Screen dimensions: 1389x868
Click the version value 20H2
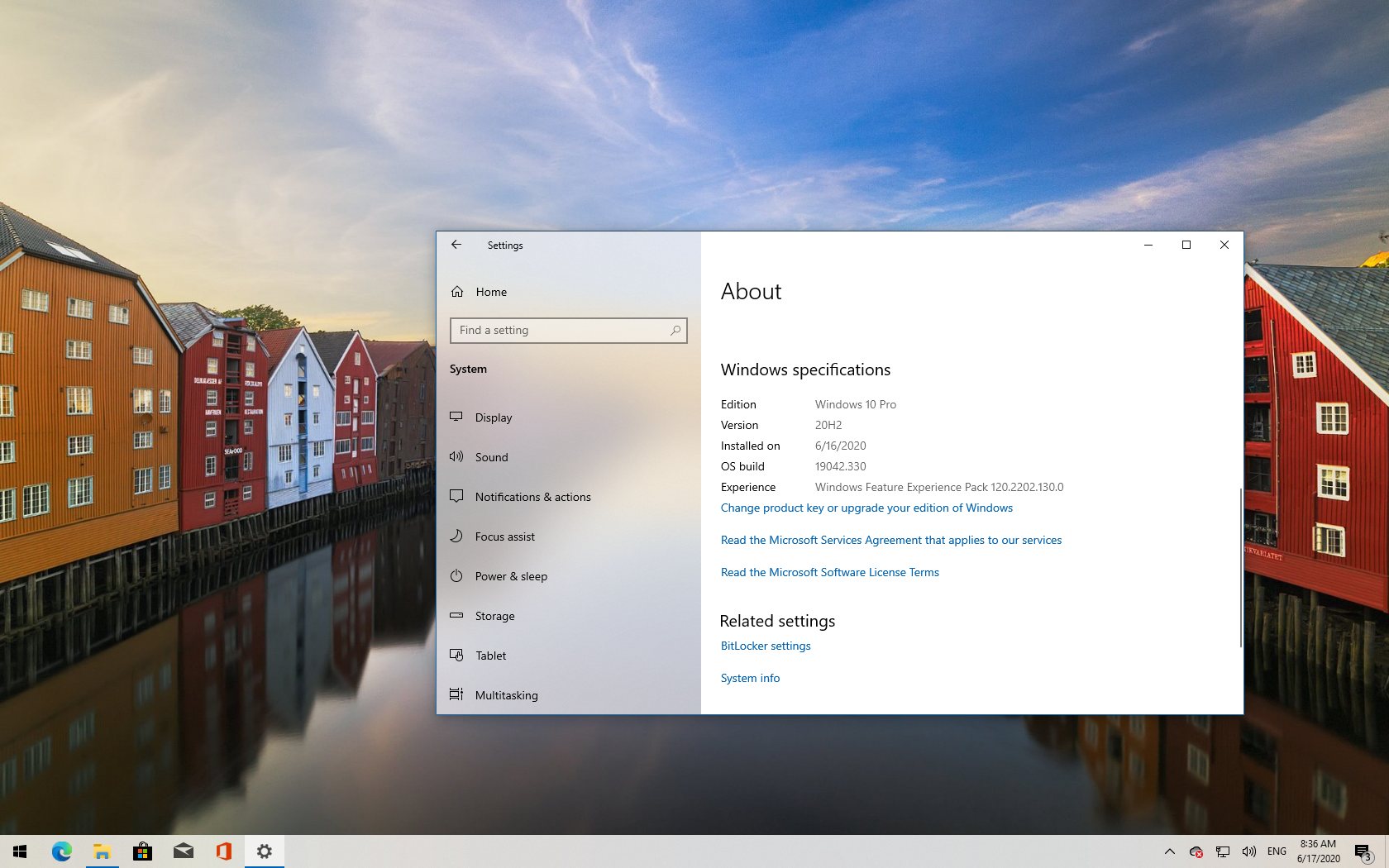(828, 425)
